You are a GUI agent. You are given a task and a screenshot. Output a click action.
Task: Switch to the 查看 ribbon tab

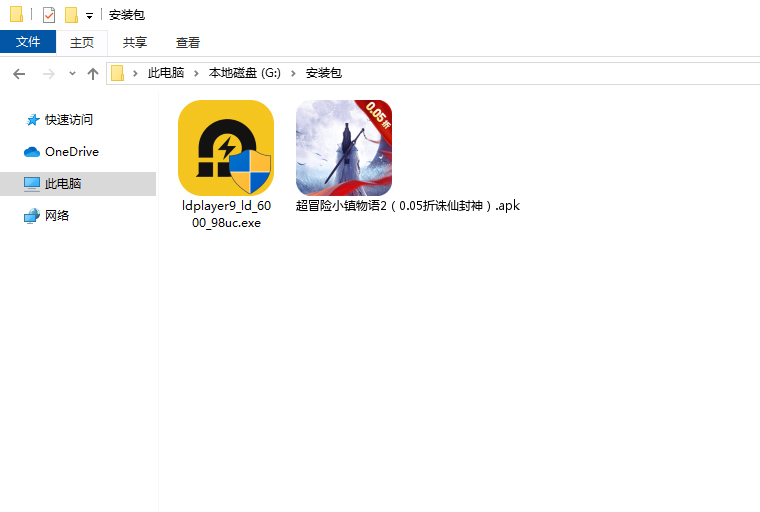point(188,43)
